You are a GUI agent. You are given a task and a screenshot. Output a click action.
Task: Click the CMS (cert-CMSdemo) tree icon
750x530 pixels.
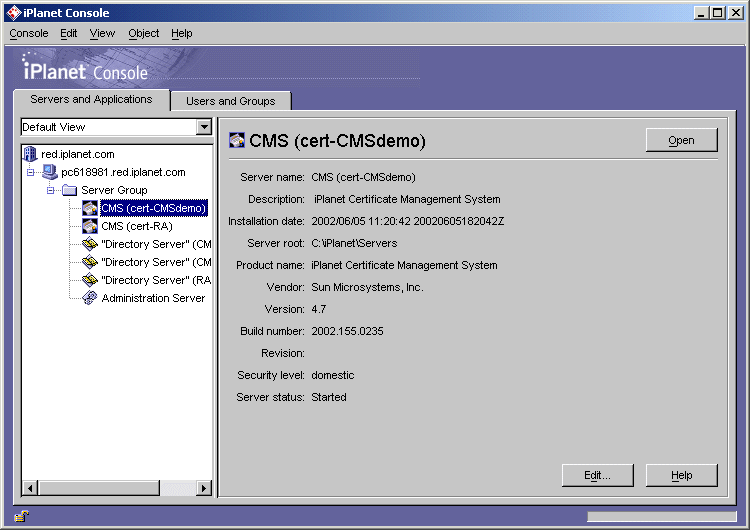click(89, 208)
